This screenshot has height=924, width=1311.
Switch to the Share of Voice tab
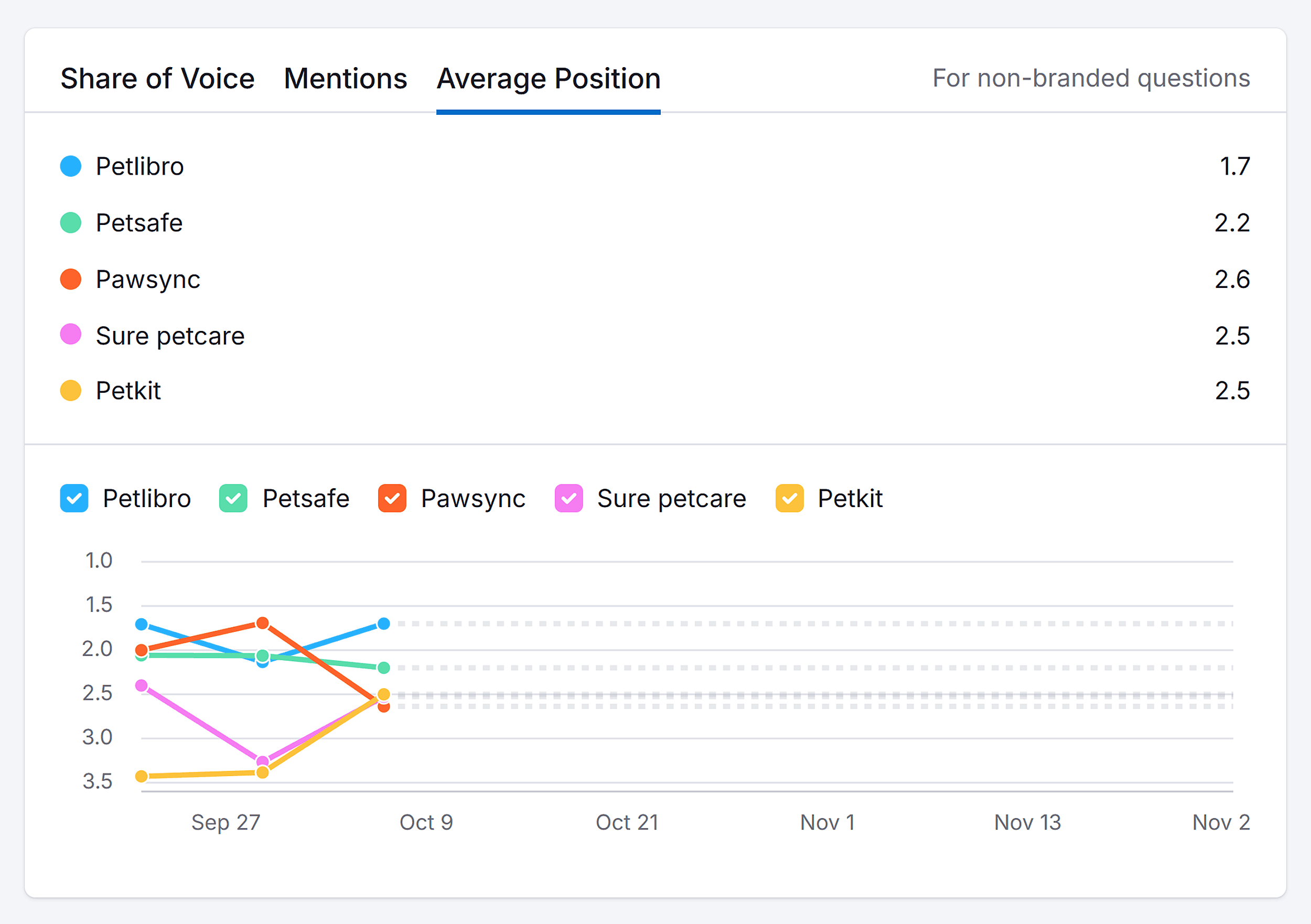pyautogui.click(x=158, y=78)
